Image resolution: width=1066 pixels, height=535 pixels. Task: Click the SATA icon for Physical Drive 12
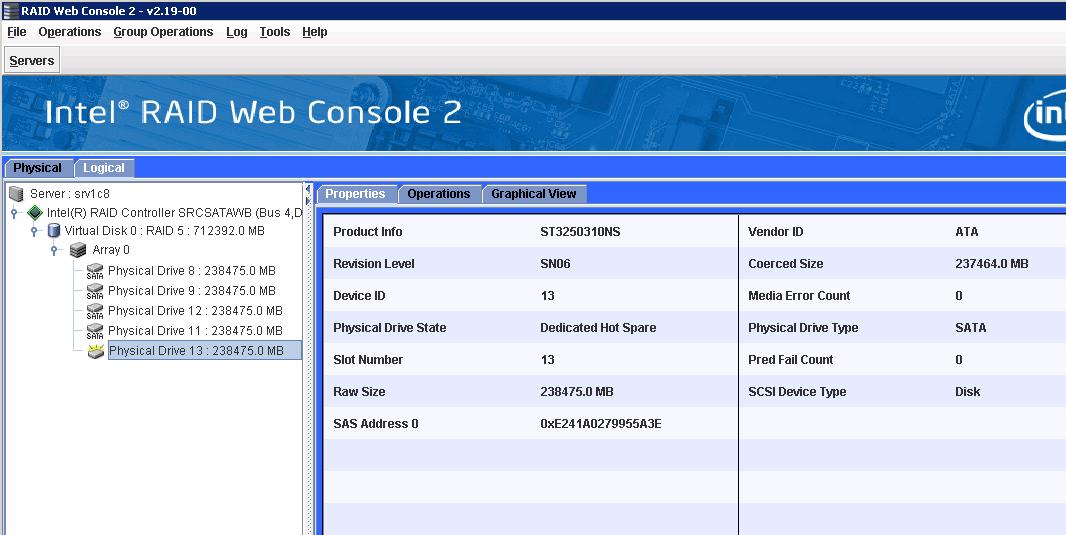95,311
